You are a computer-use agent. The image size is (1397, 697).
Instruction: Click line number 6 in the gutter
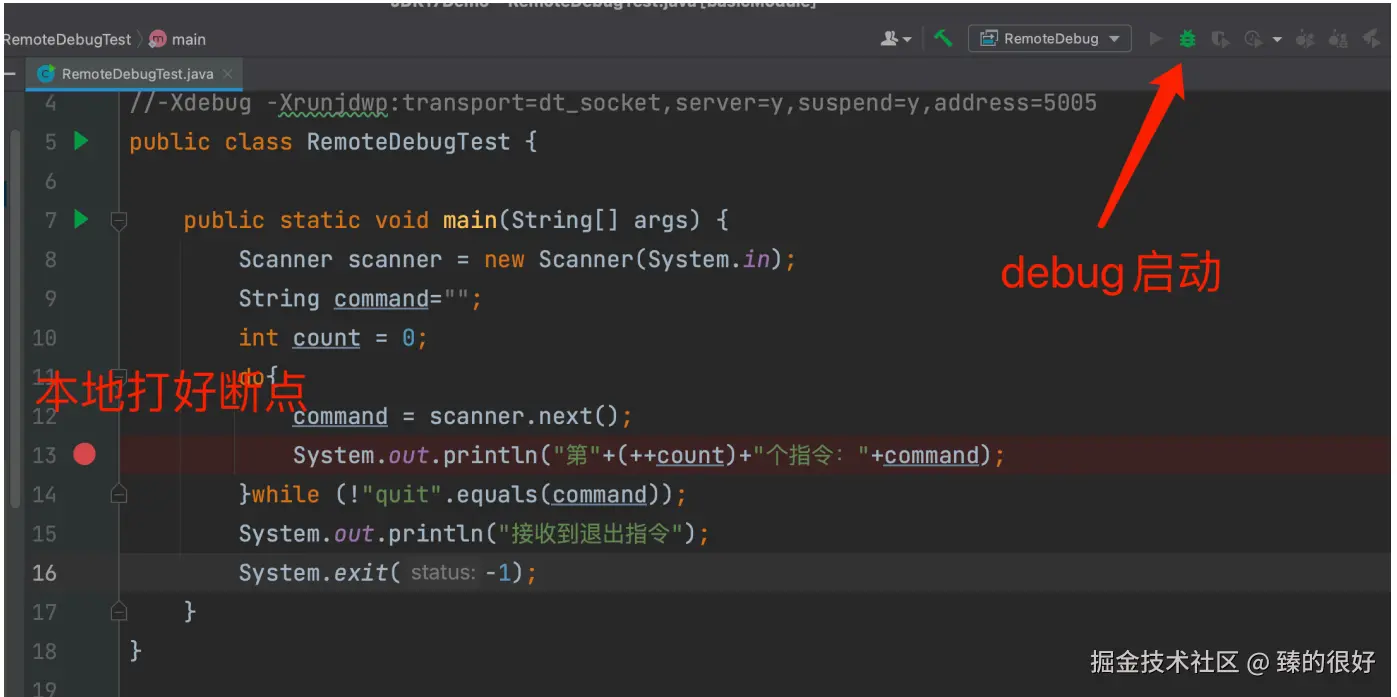point(51,181)
